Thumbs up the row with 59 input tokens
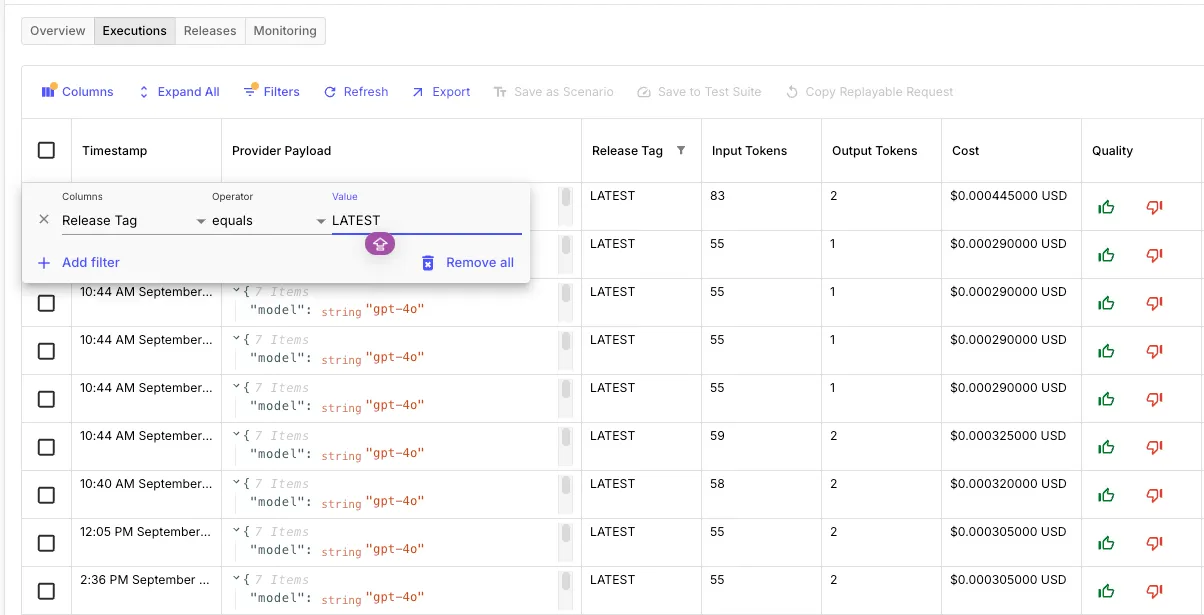The image size is (1204, 615). (1106, 447)
